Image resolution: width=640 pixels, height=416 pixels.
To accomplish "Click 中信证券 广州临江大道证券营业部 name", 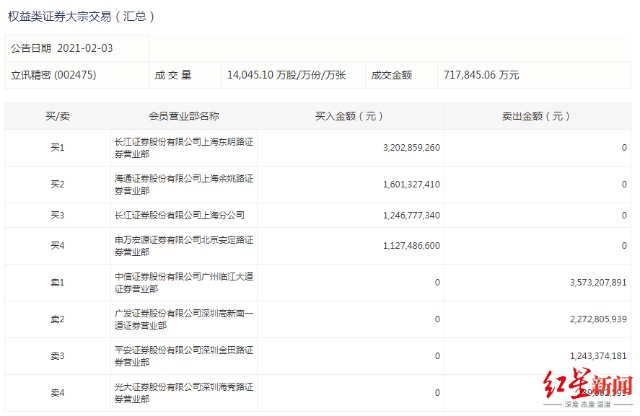I will pos(184,283).
